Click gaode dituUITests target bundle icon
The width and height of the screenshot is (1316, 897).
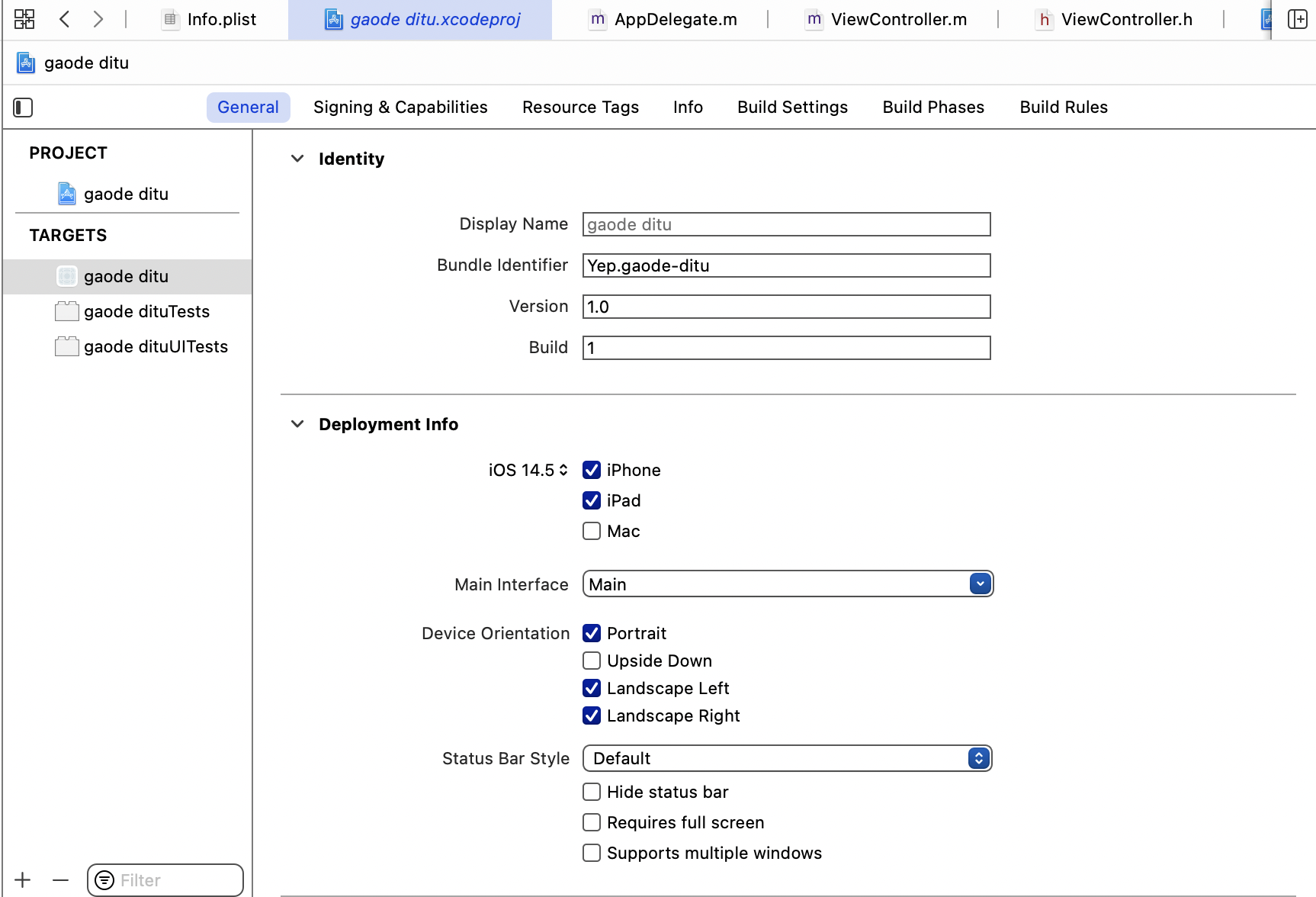67,346
